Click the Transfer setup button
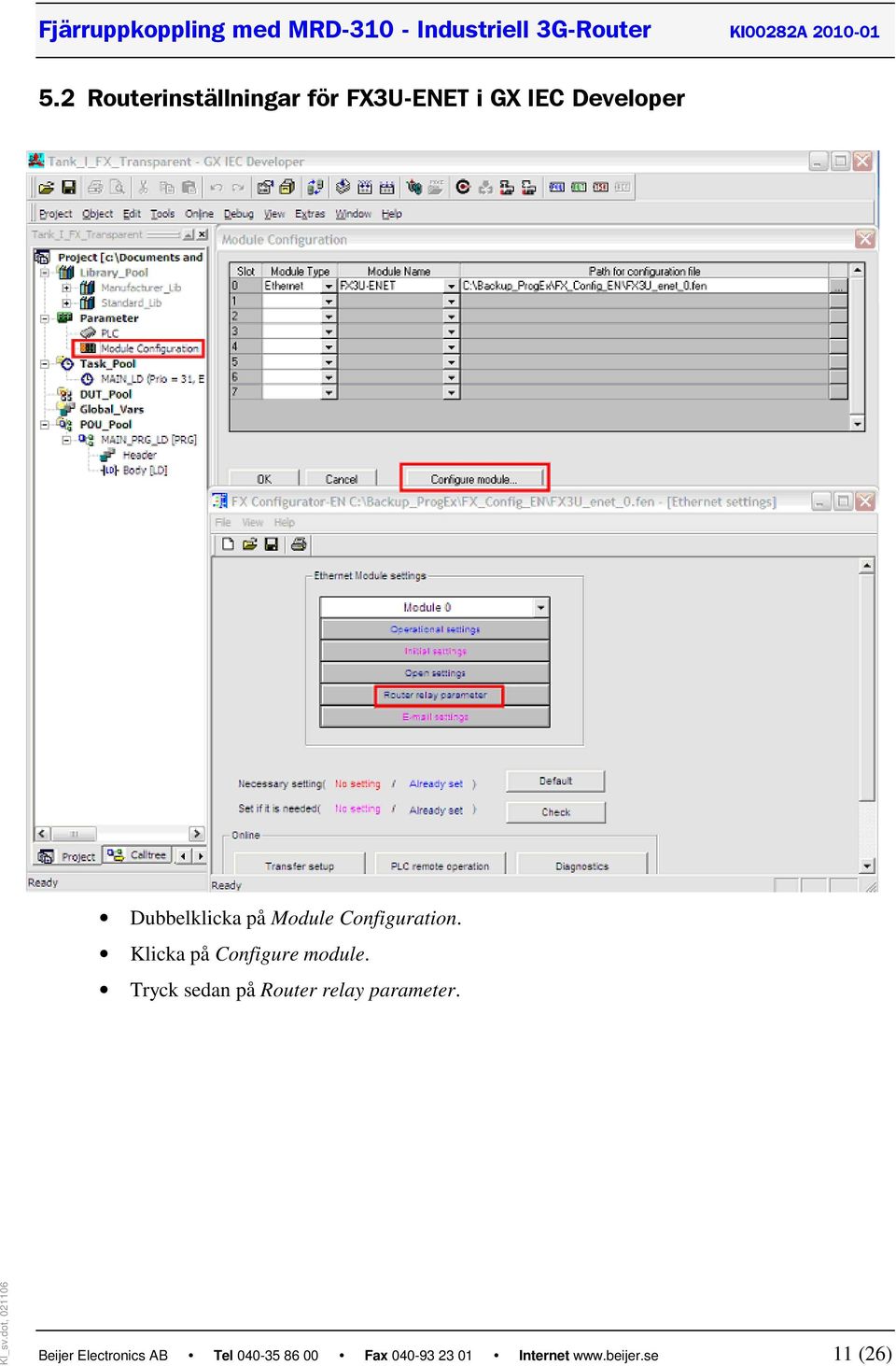Image resolution: width=896 pixels, height=1366 pixels. tap(299, 866)
